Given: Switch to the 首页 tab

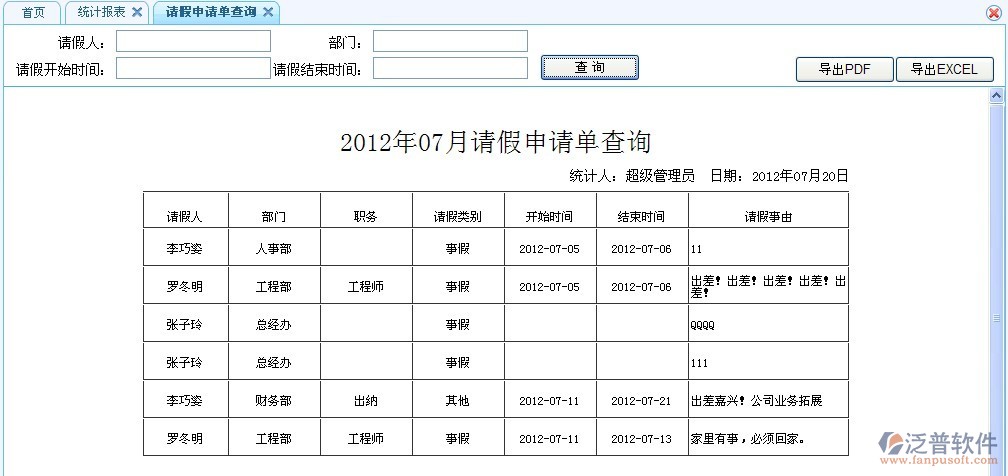Looking at the screenshot, I should tap(33, 13).
